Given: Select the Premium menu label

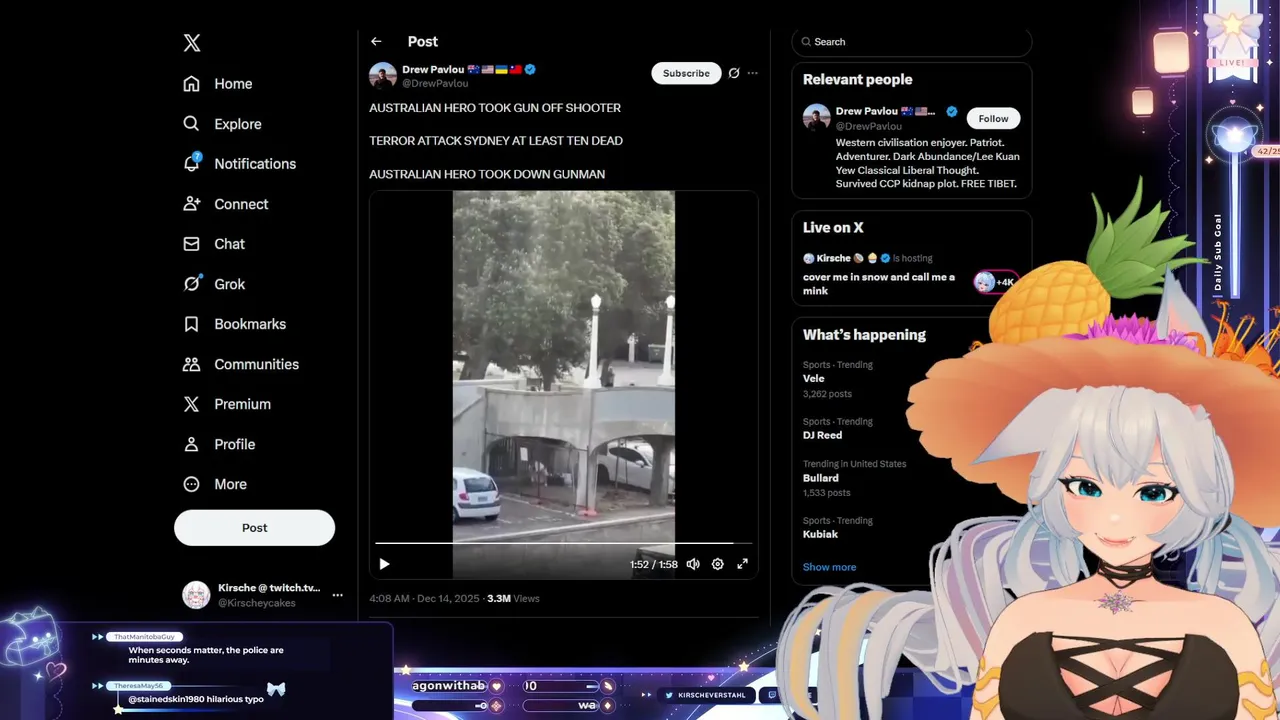Looking at the screenshot, I should [242, 404].
